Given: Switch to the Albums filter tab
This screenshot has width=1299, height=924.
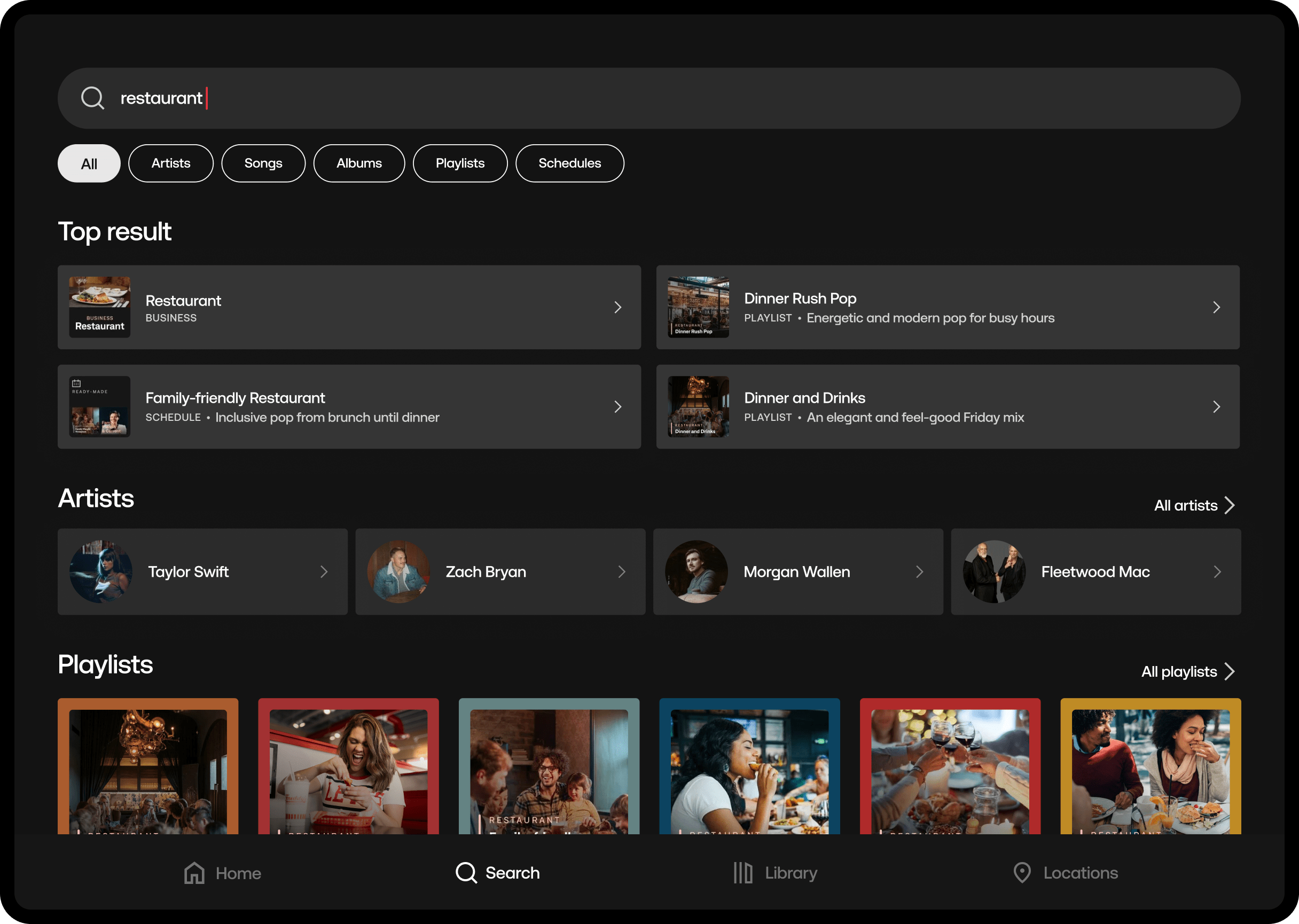Looking at the screenshot, I should pos(358,163).
